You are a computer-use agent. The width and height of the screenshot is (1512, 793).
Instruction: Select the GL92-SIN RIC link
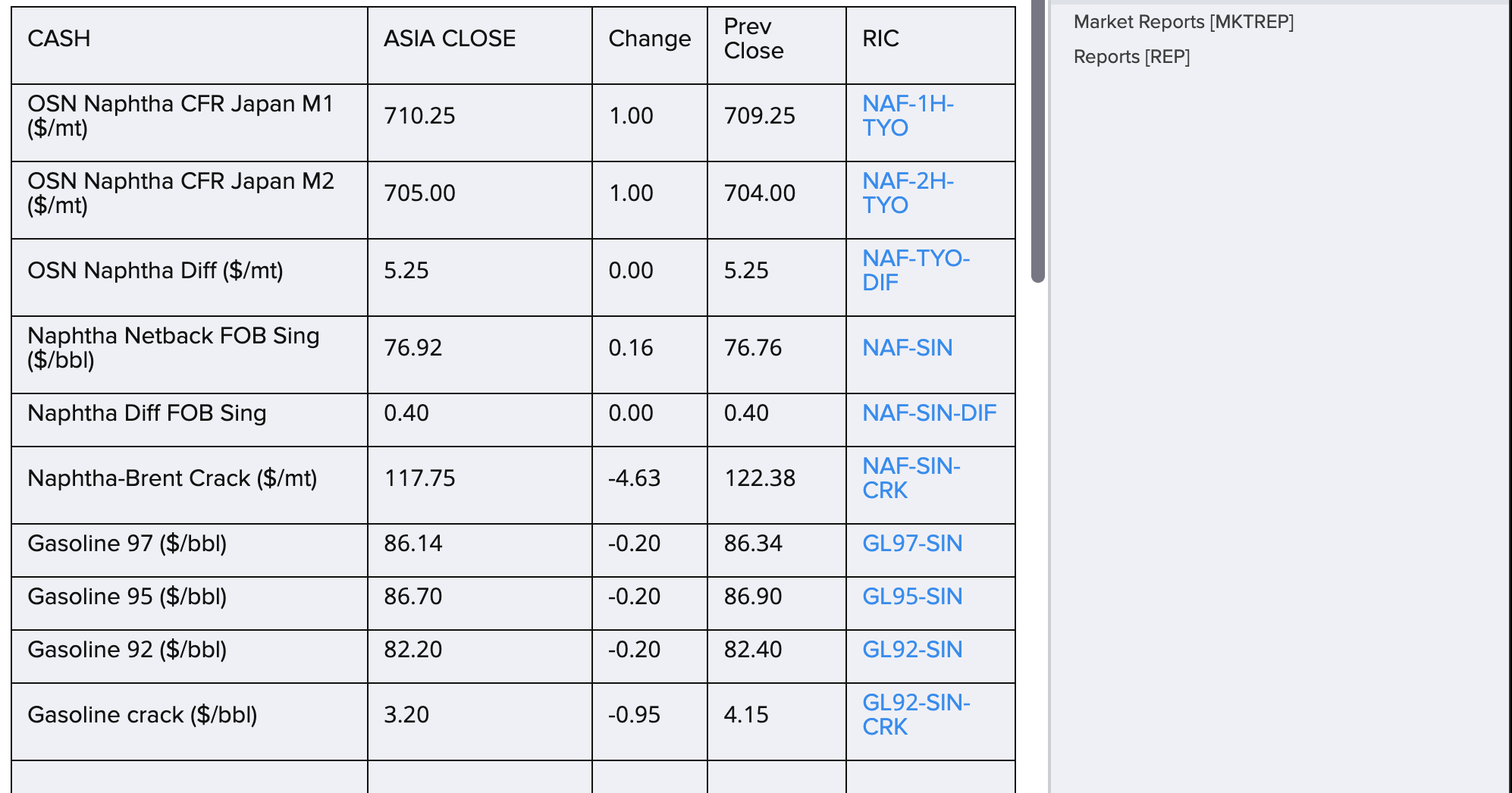coord(912,649)
